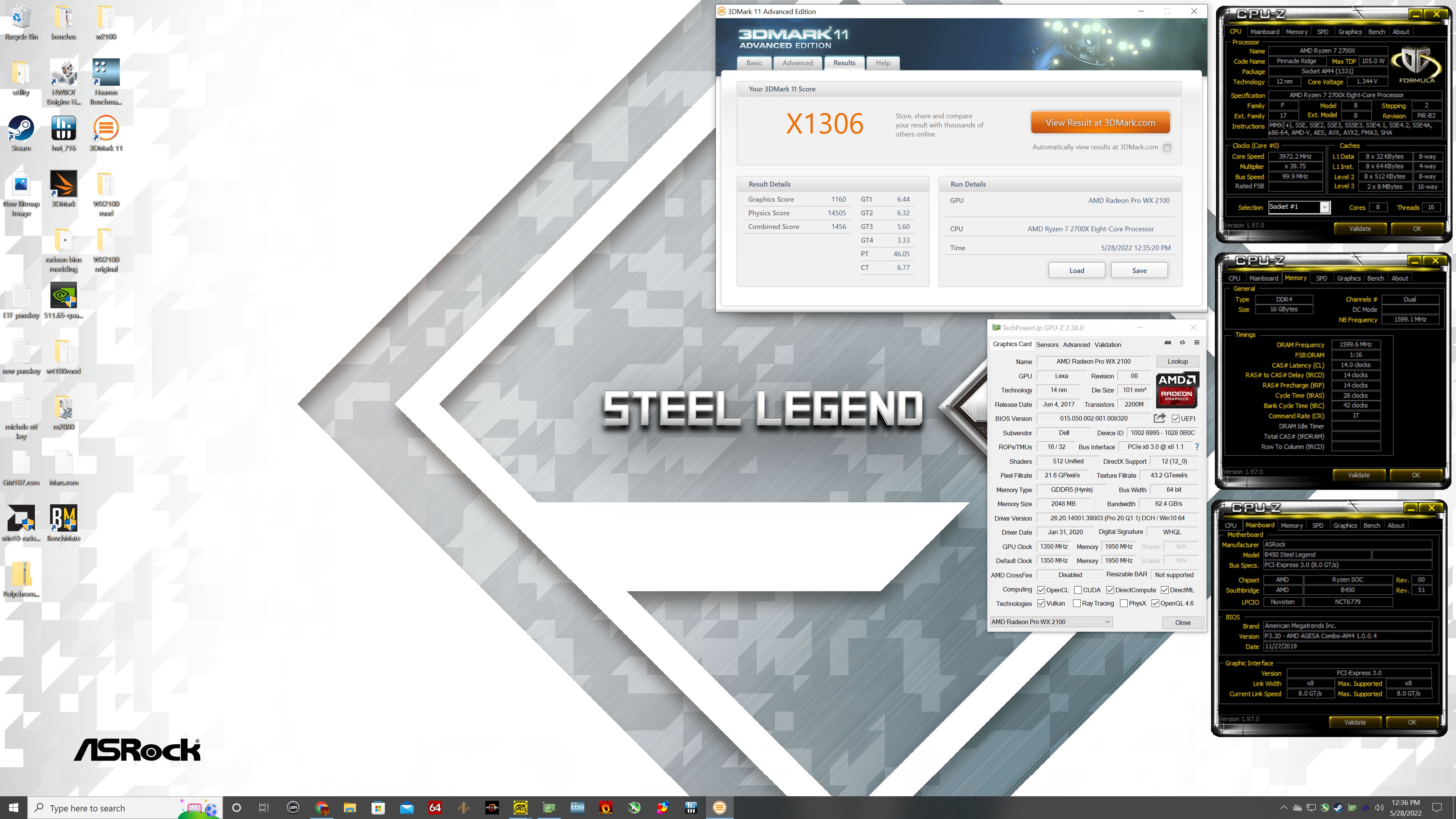Screen dimensions: 1456x819
Task: Open HWBOT Unigine Heaven desktop shortcut
Action: tap(63, 82)
